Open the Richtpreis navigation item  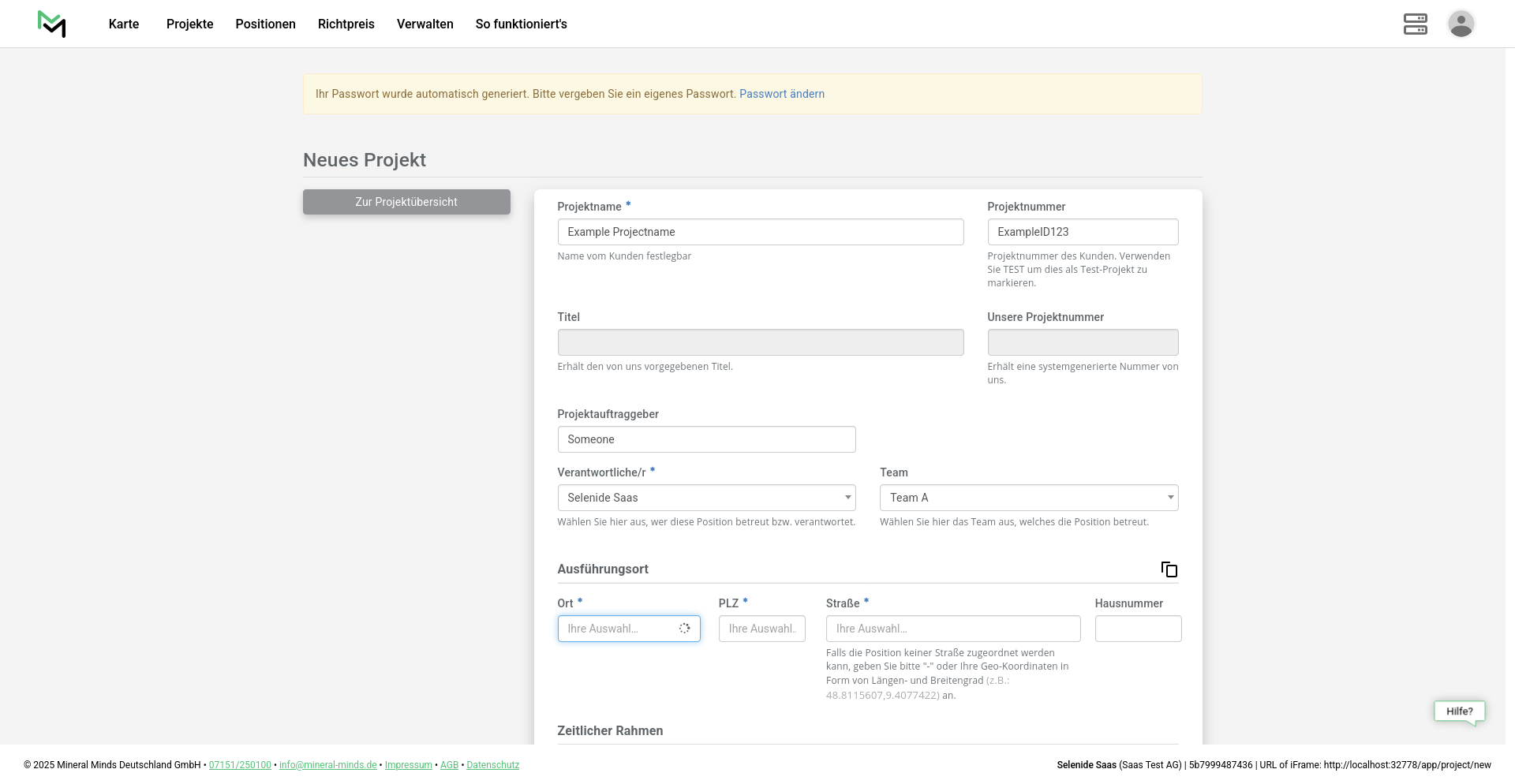pyautogui.click(x=346, y=24)
